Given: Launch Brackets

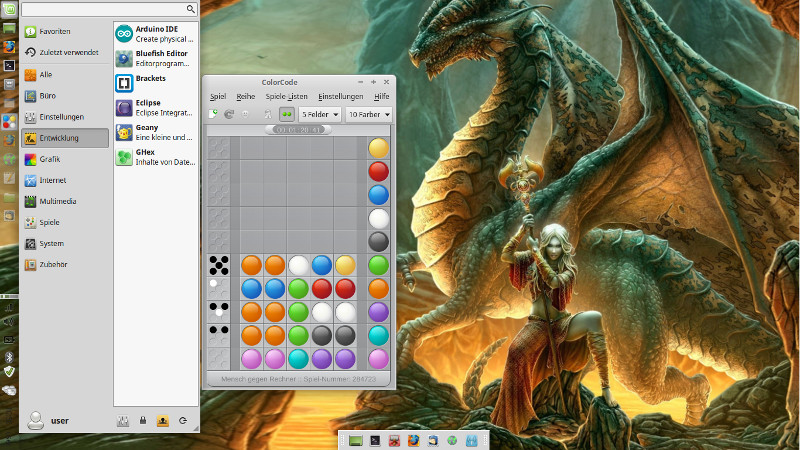Looking at the screenshot, I should [x=156, y=83].
